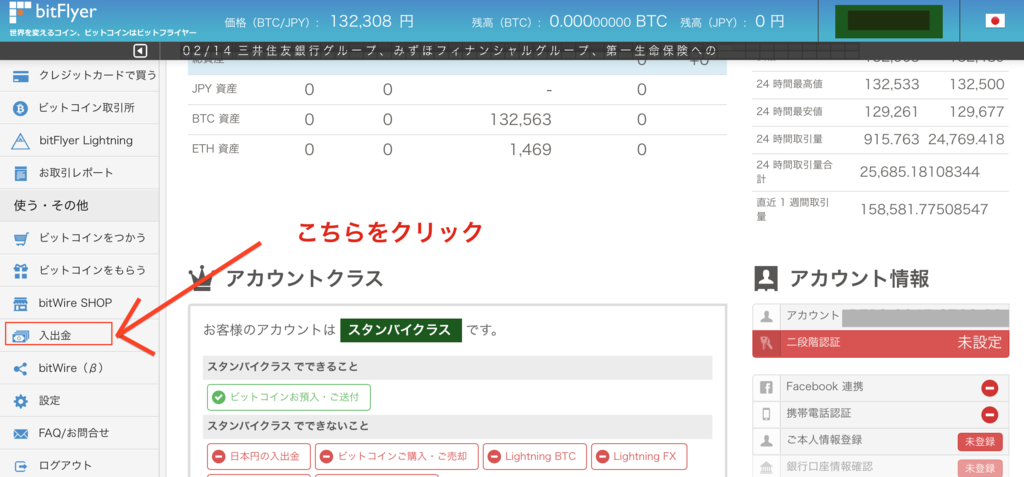Viewport: 1024px width, 477px height.
Task: Click the 設定 gear icon
Action: pyautogui.click(x=21, y=401)
